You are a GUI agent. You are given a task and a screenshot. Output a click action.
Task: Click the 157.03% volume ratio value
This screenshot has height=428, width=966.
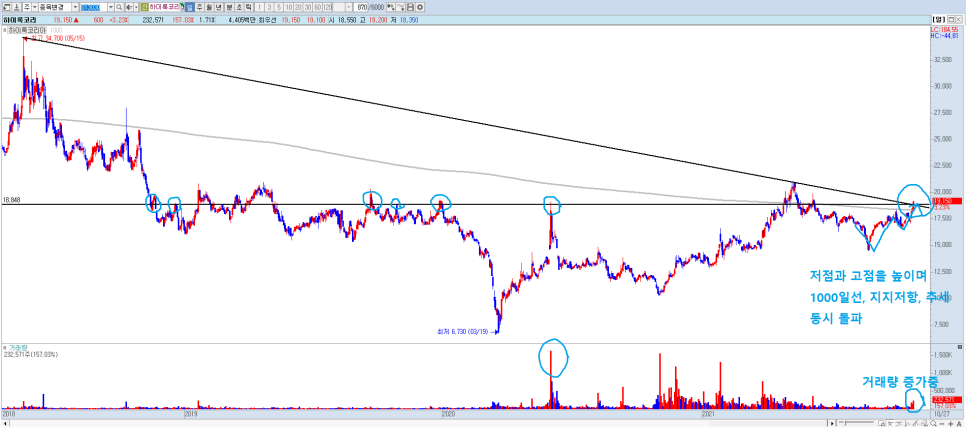click(x=183, y=20)
